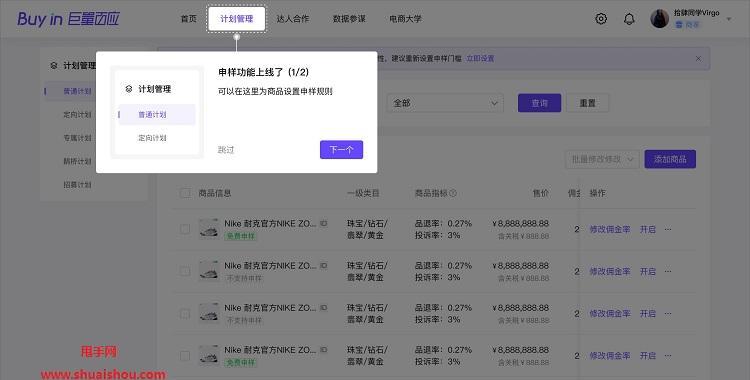The width and height of the screenshot is (750, 380).
Task: Click the 售价 column header
Action: coord(540,193)
